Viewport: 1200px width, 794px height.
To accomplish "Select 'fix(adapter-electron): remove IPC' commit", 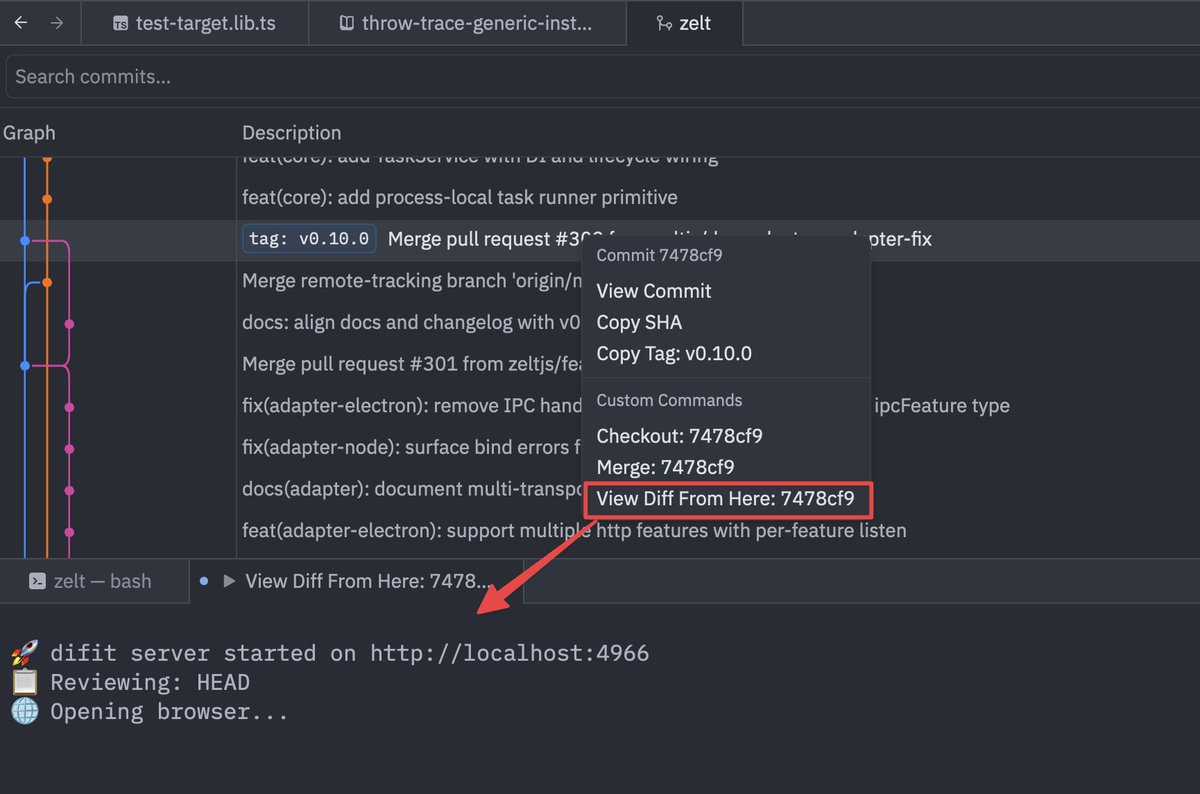I will pos(412,406).
